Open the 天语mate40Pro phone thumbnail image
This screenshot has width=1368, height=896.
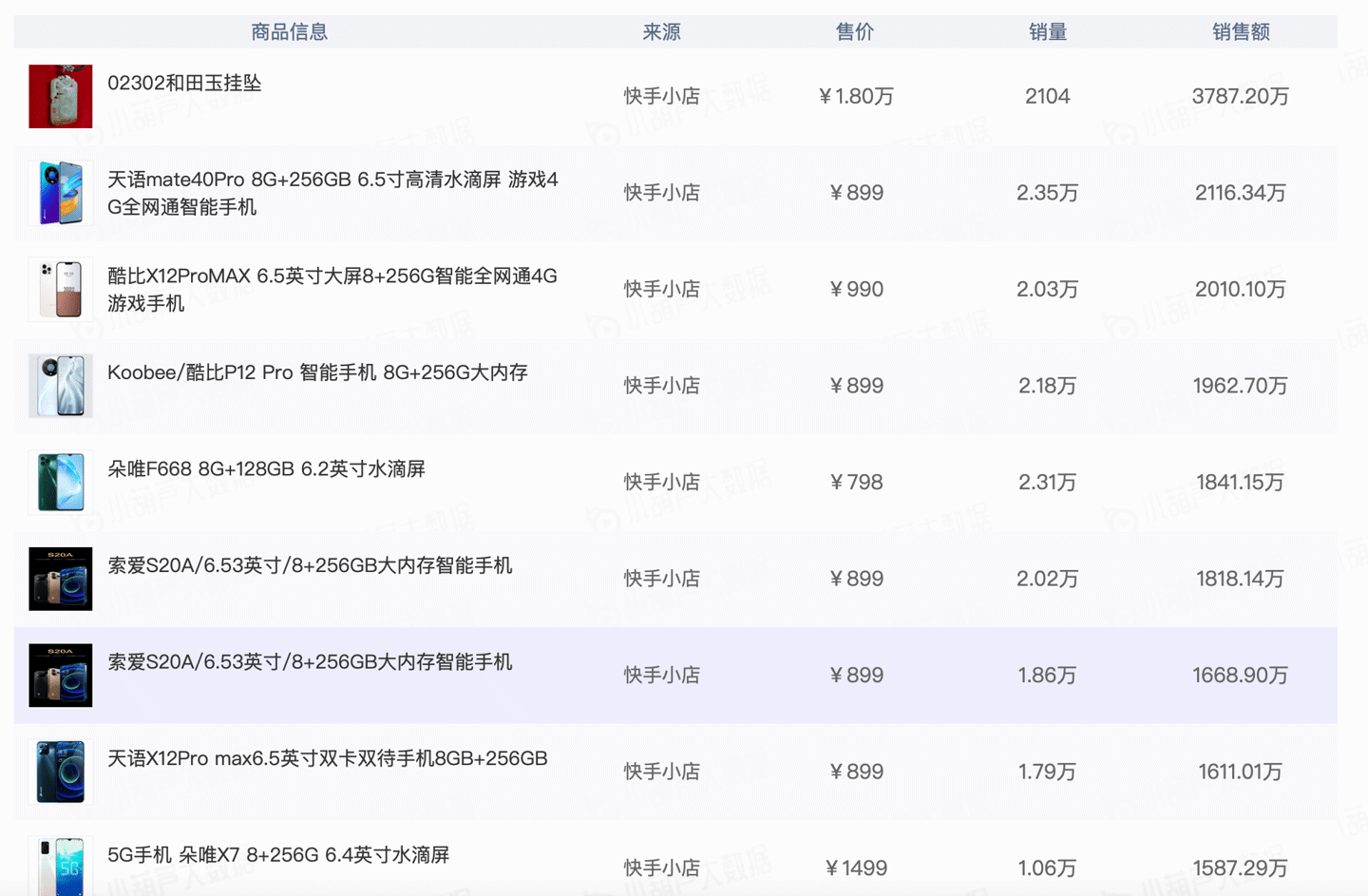pyautogui.click(x=61, y=193)
